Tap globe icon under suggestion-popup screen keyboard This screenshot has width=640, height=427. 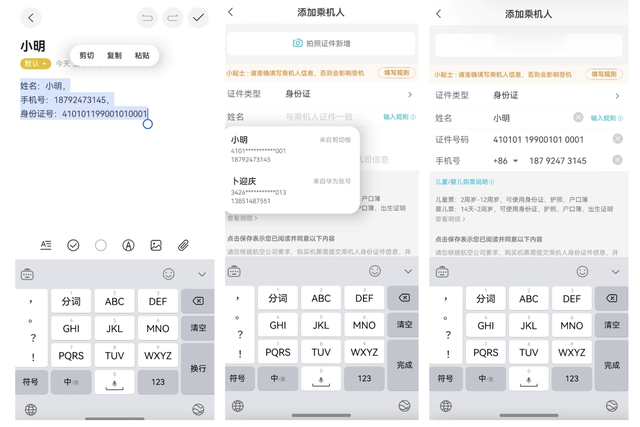point(238,406)
